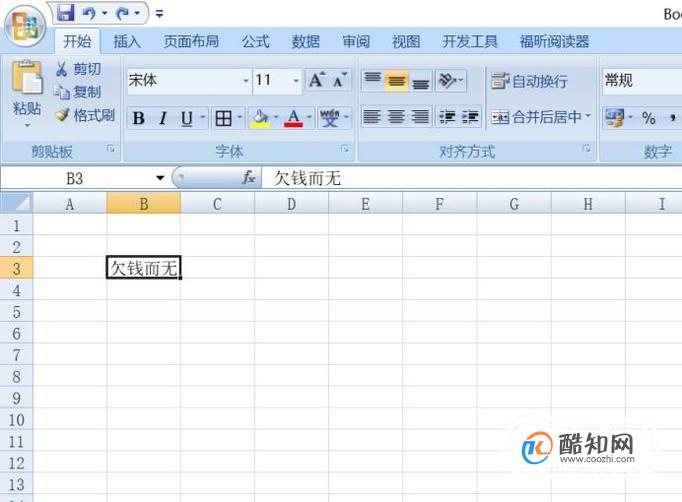The image size is (682, 502).
Task: Save the workbook using the floppy icon
Action: tap(66, 13)
